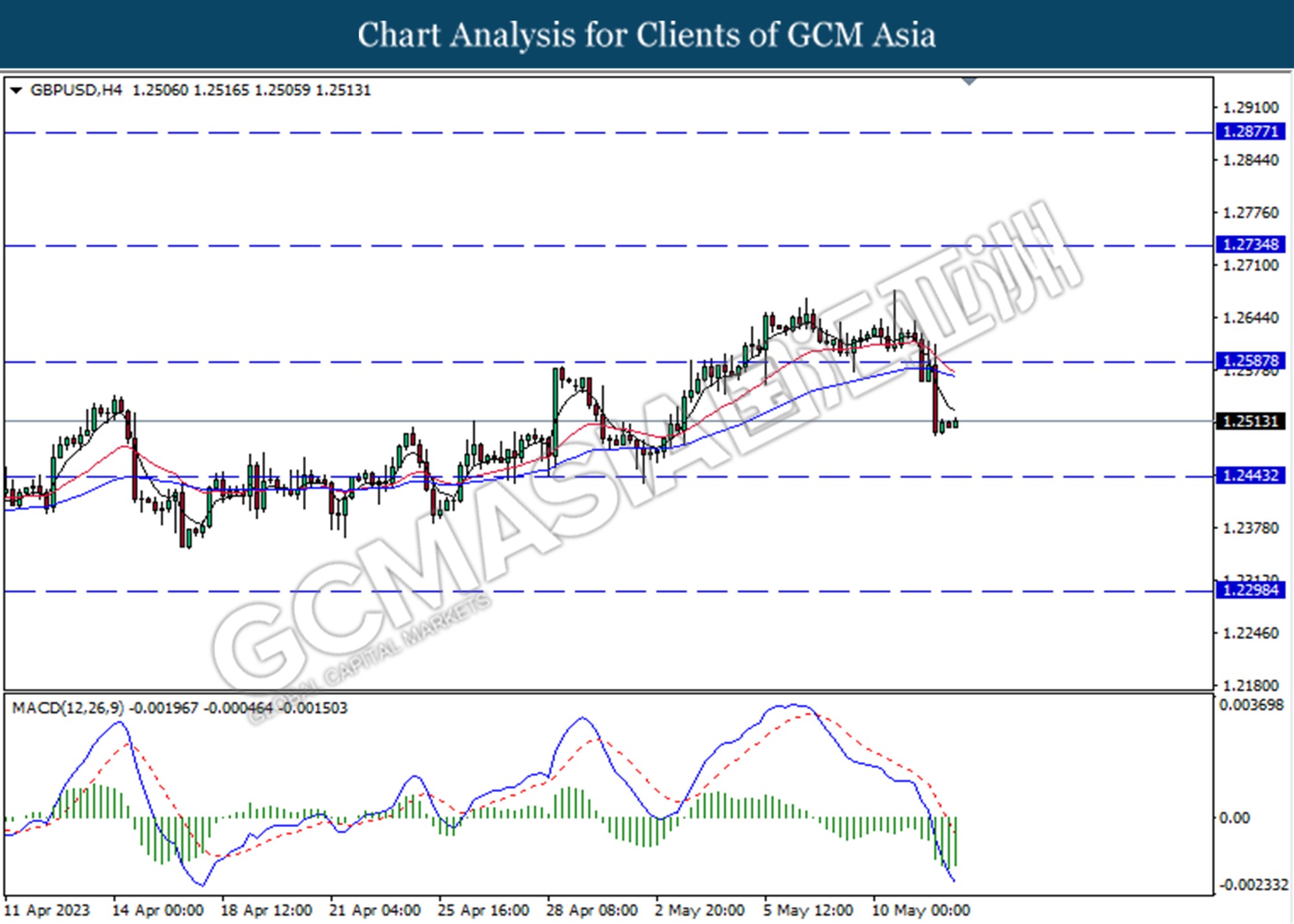Select the 1.24432 horizontal level label
Image resolution: width=1294 pixels, height=924 pixels.
[1250, 476]
